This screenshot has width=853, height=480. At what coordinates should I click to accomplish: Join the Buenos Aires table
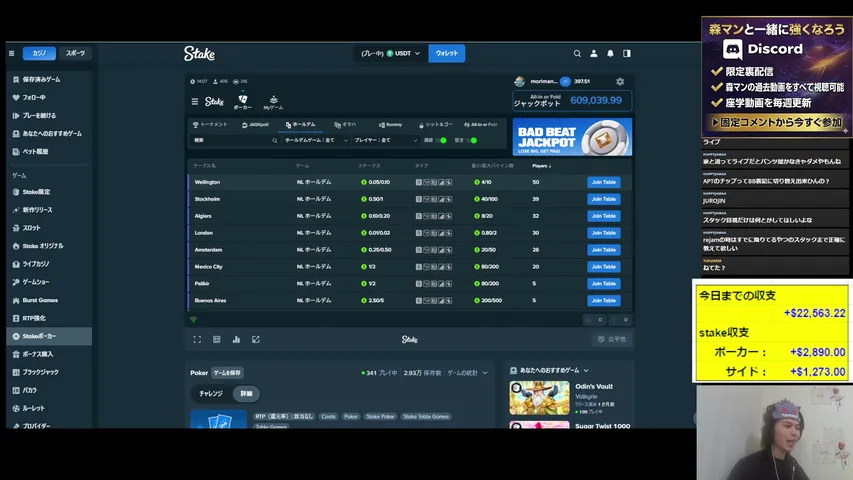[603, 300]
